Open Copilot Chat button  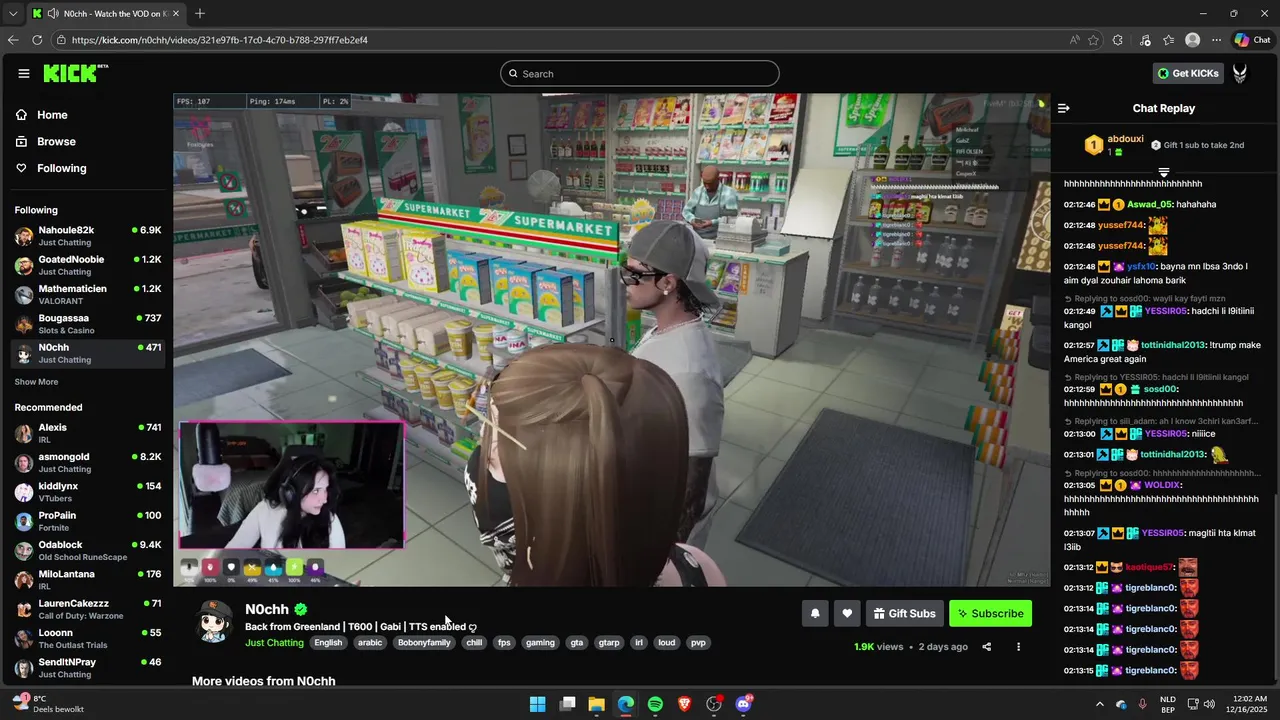1252,40
